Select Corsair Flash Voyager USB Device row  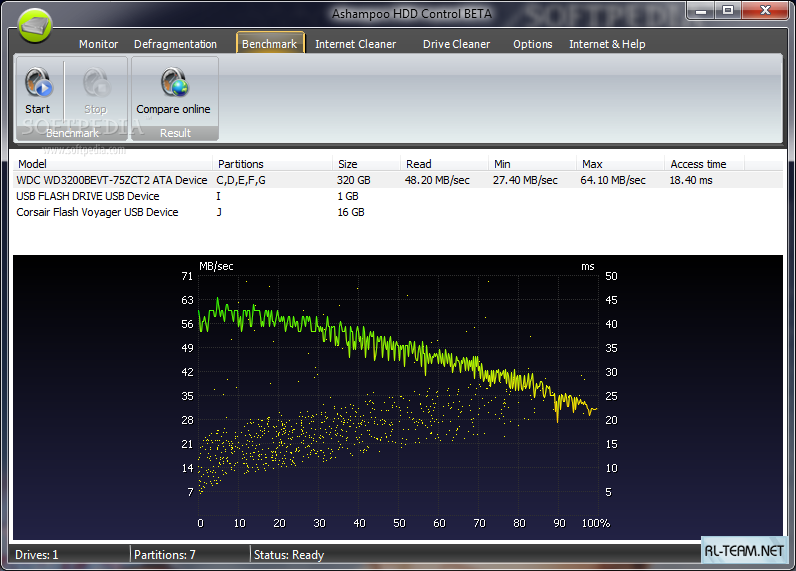click(397, 212)
